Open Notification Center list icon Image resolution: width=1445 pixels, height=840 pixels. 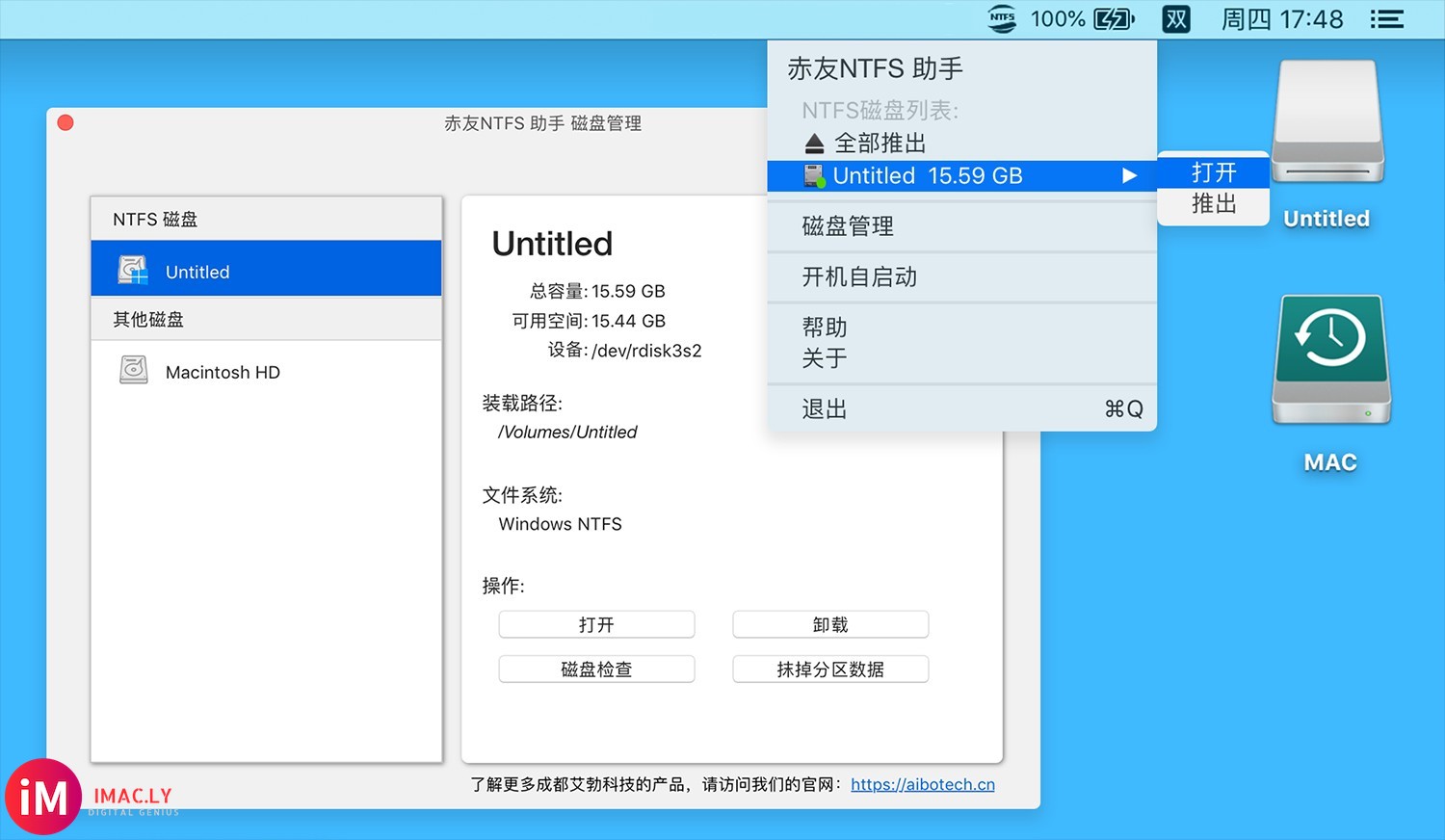pos(1387,19)
